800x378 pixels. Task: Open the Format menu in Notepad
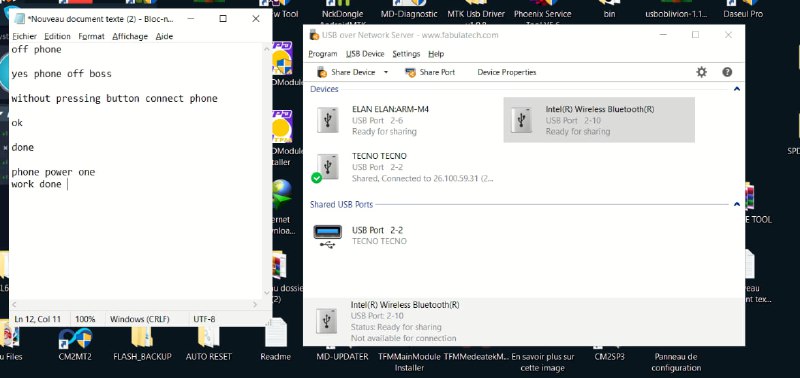91,36
